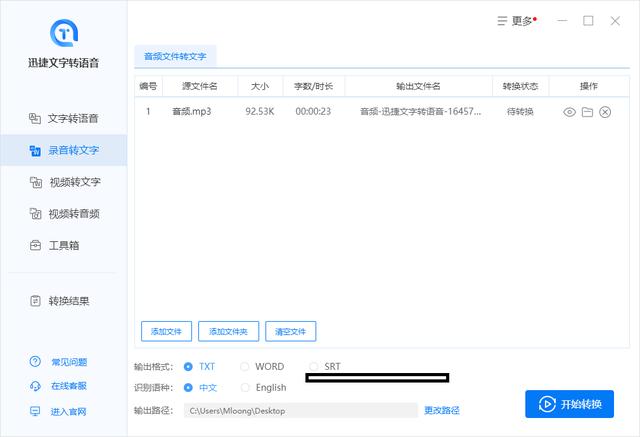
Task: Switch to 视频转文字 feature
Action: coord(64,182)
